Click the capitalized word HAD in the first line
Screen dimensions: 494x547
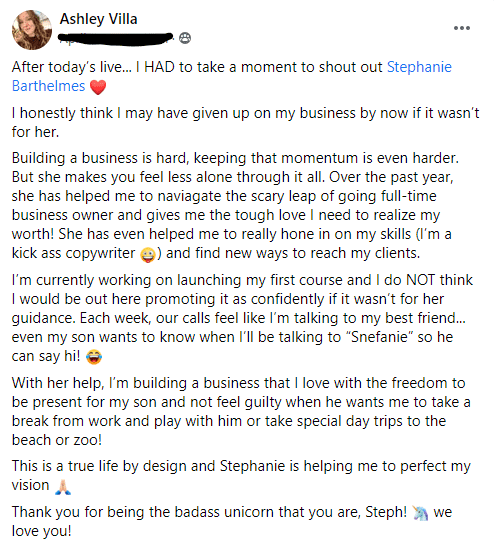[159, 67]
